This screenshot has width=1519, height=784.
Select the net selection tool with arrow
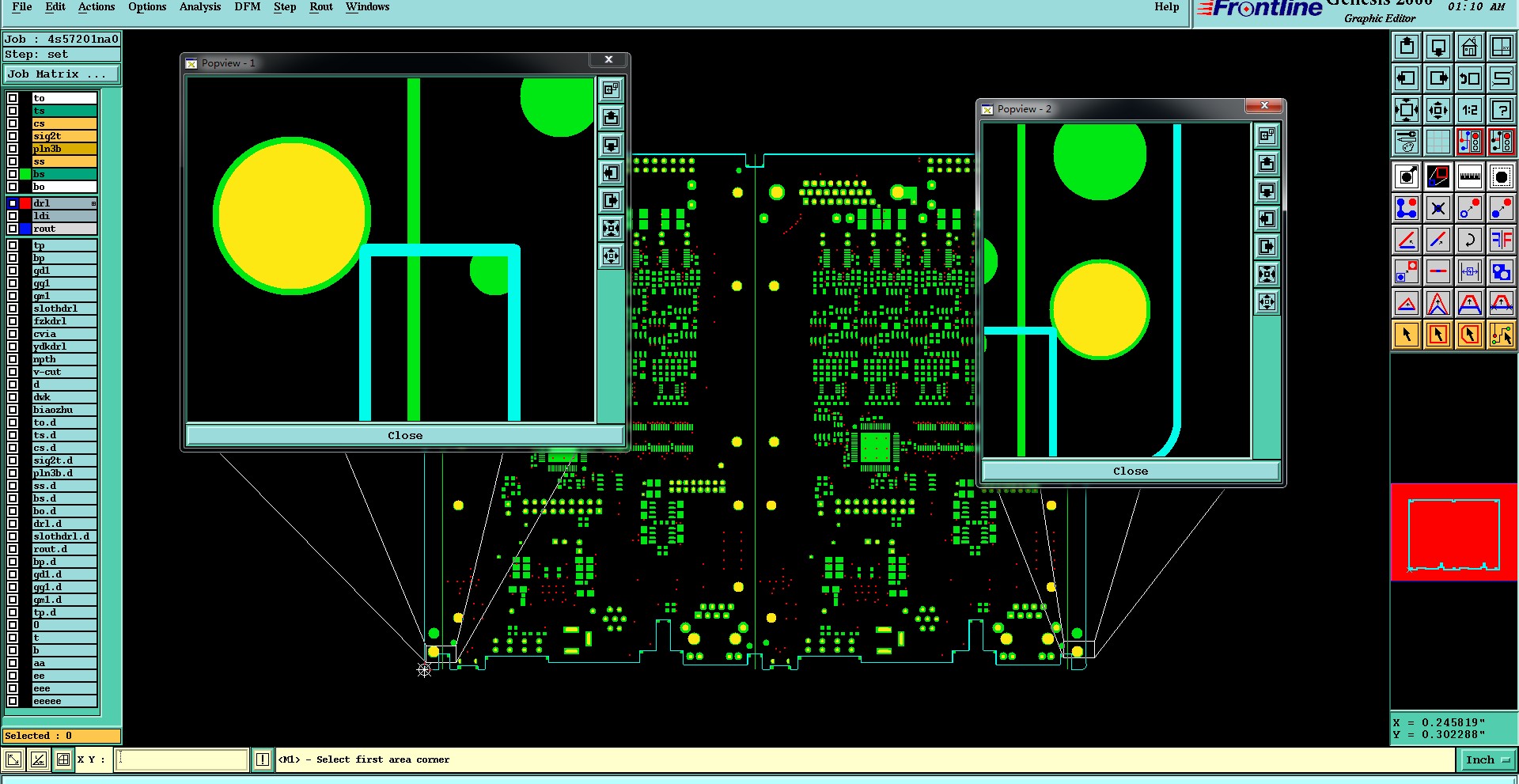tap(1502, 335)
